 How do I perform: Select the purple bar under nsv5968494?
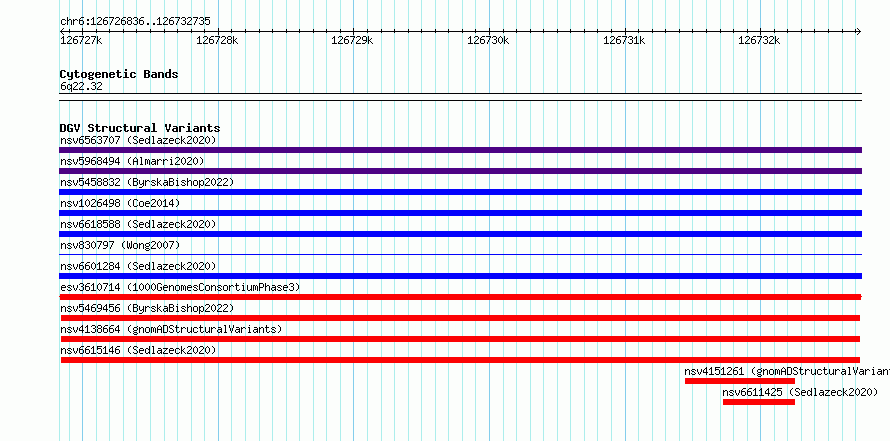(x=460, y=171)
